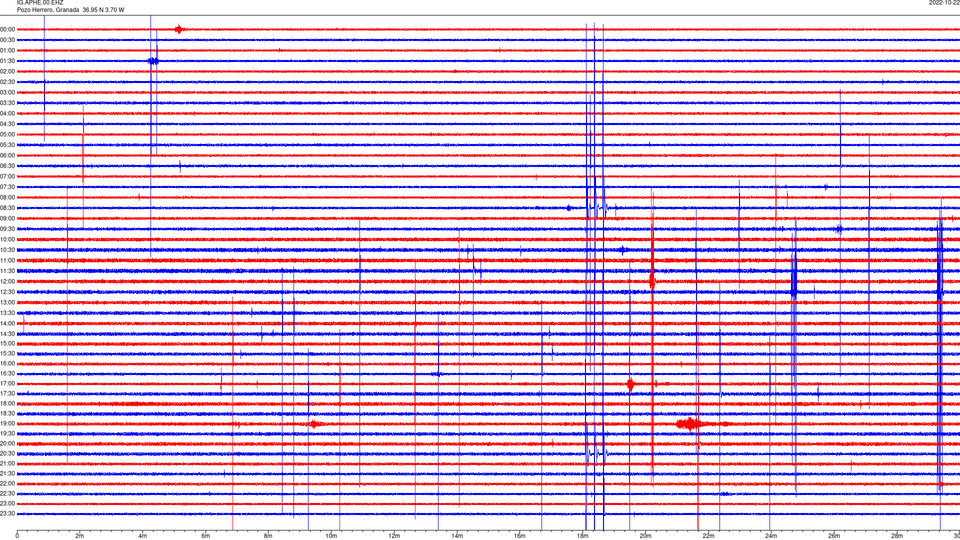Pick the 19:30 trace time label
This screenshot has height=540, width=960.
pyautogui.click(x=8, y=433)
